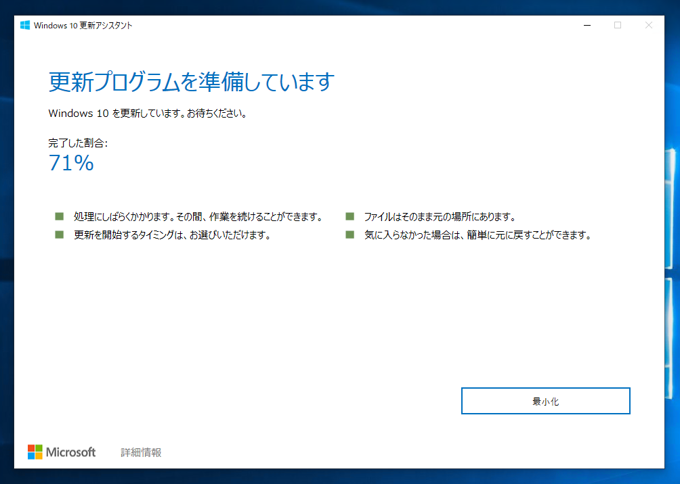Image resolution: width=680 pixels, height=484 pixels.
Task: Click the Windows logo in title bar
Action: [25, 25]
